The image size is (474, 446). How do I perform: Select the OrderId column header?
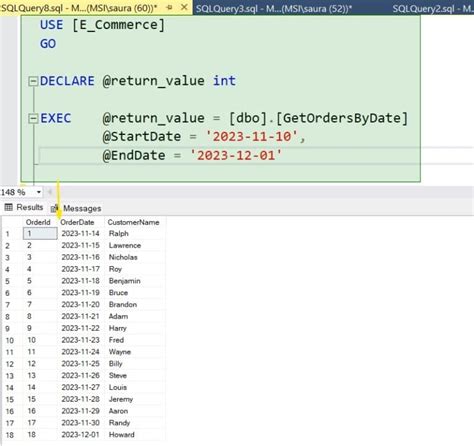(x=38, y=222)
